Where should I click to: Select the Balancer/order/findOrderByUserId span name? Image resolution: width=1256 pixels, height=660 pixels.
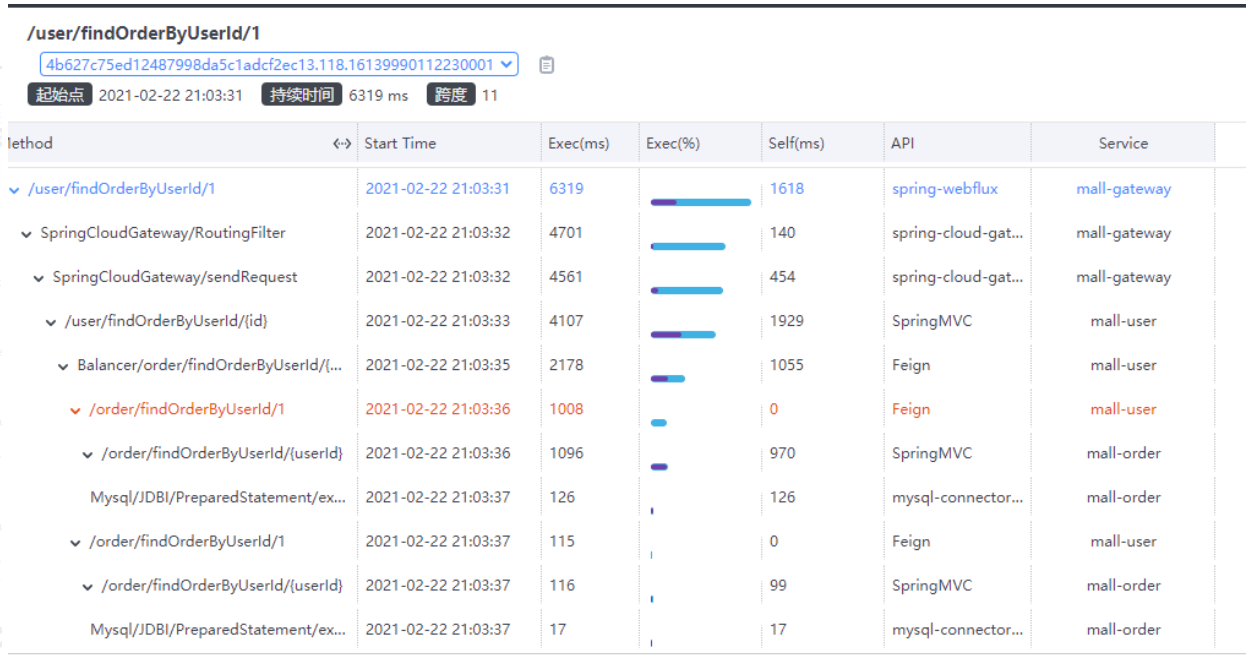click(210, 365)
